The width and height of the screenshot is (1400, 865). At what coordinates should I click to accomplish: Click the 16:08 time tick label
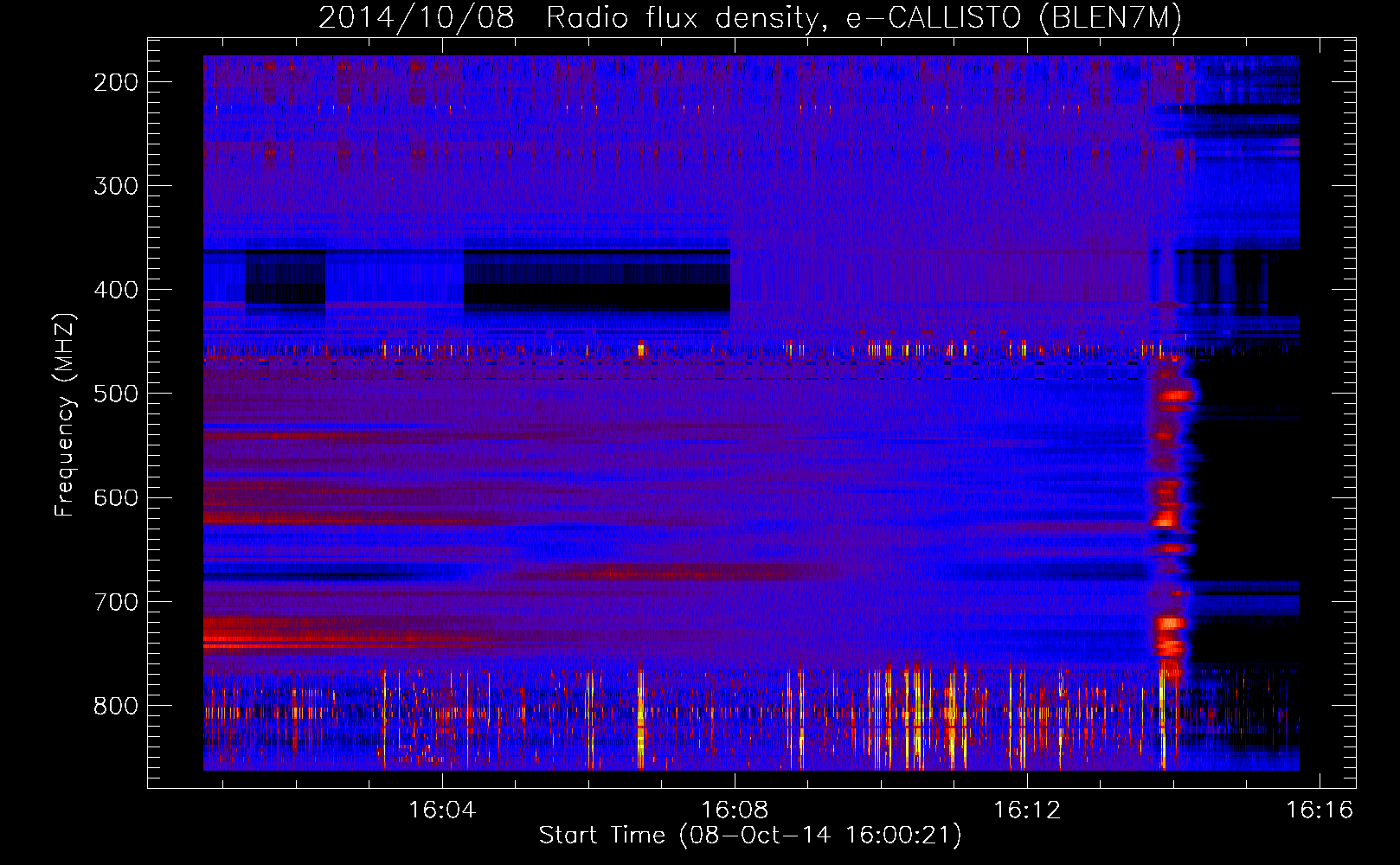point(735,811)
